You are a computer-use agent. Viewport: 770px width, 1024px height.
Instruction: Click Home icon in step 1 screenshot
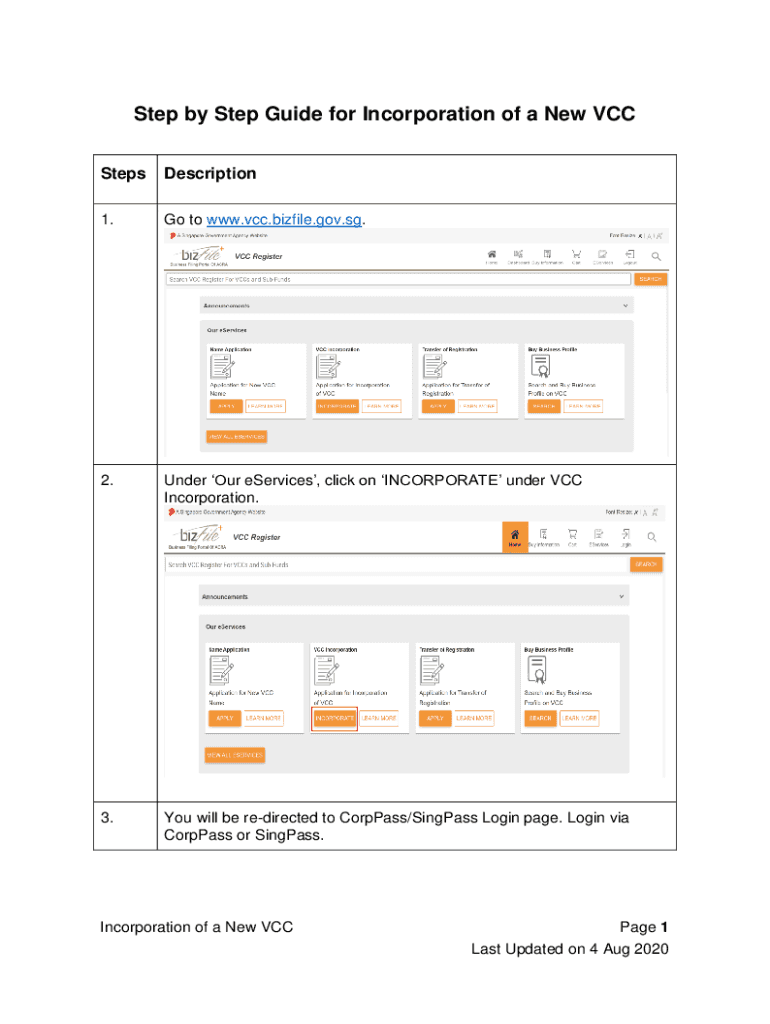[x=492, y=256]
